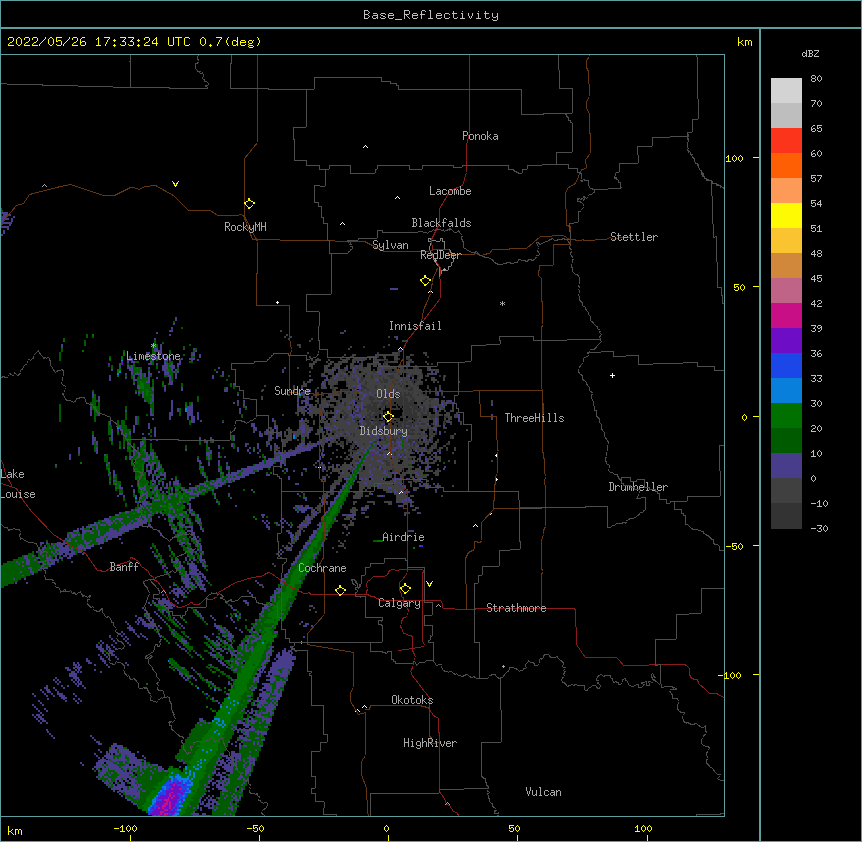
Task: Click the RockyMH label
Action: [245, 227]
